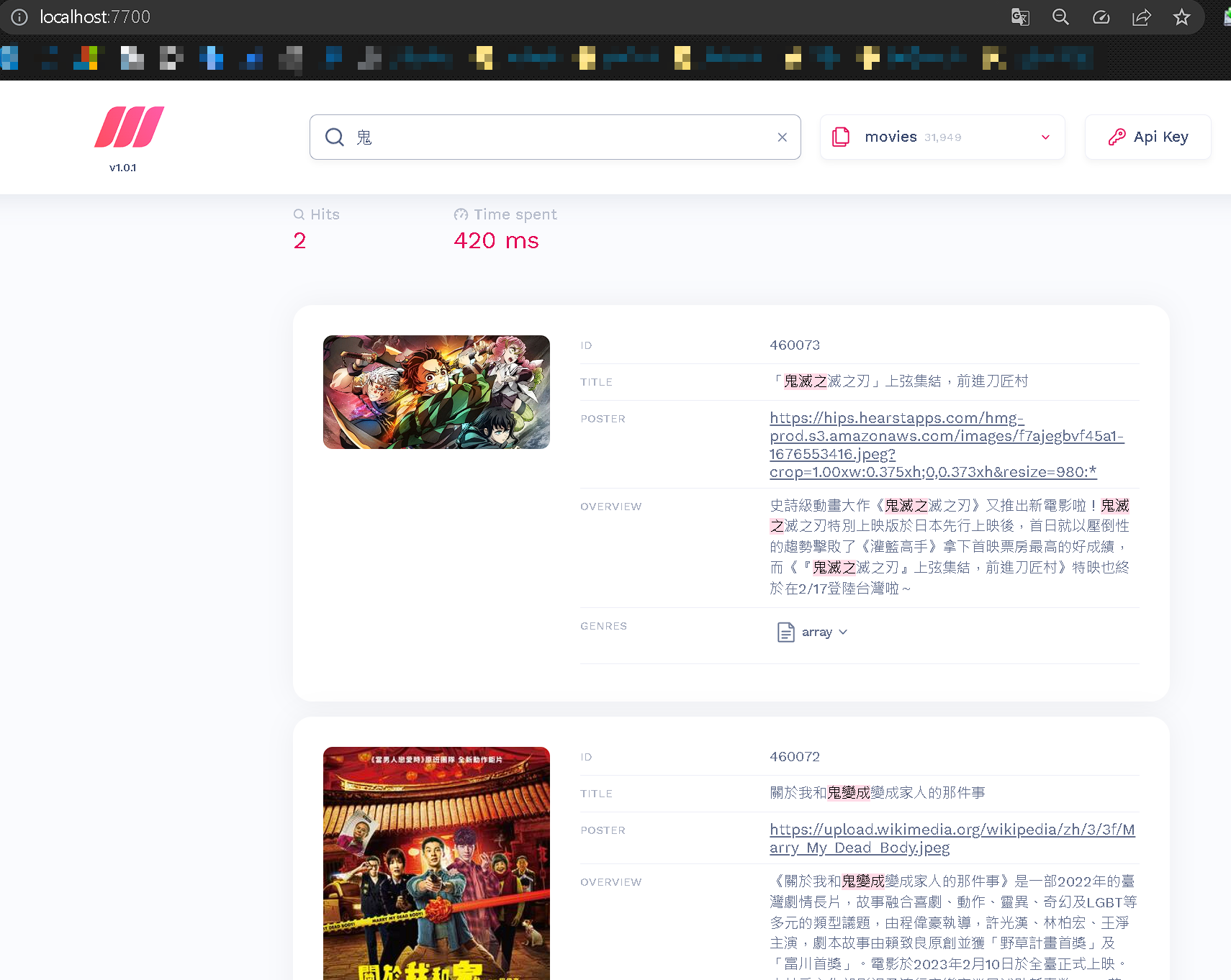Screen dimensions: 1231x980
Task: Click the magnifier icon inside the search bar
Action: pos(334,137)
